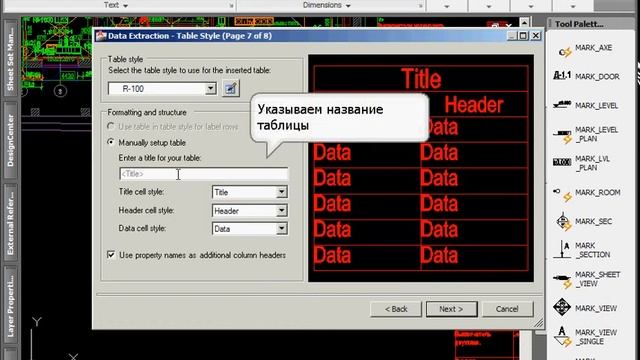The height and width of the screenshot is (360, 640).
Task: Open the DesignCenter side tab
Action: pos(10,140)
